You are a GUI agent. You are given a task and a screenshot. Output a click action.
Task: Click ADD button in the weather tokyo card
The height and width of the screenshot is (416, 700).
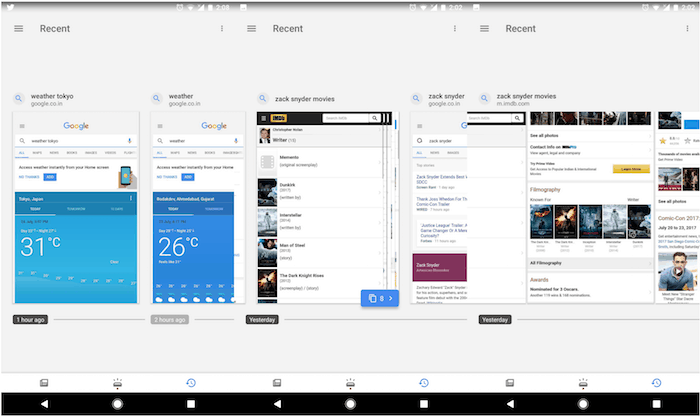click(50, 177)
